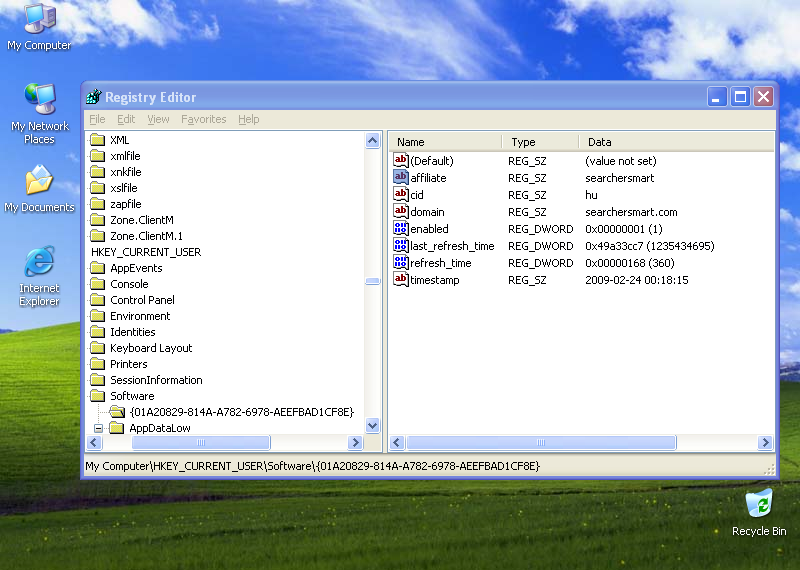Select the Environment folder icon
800x570 pixels.
[97, 316]
